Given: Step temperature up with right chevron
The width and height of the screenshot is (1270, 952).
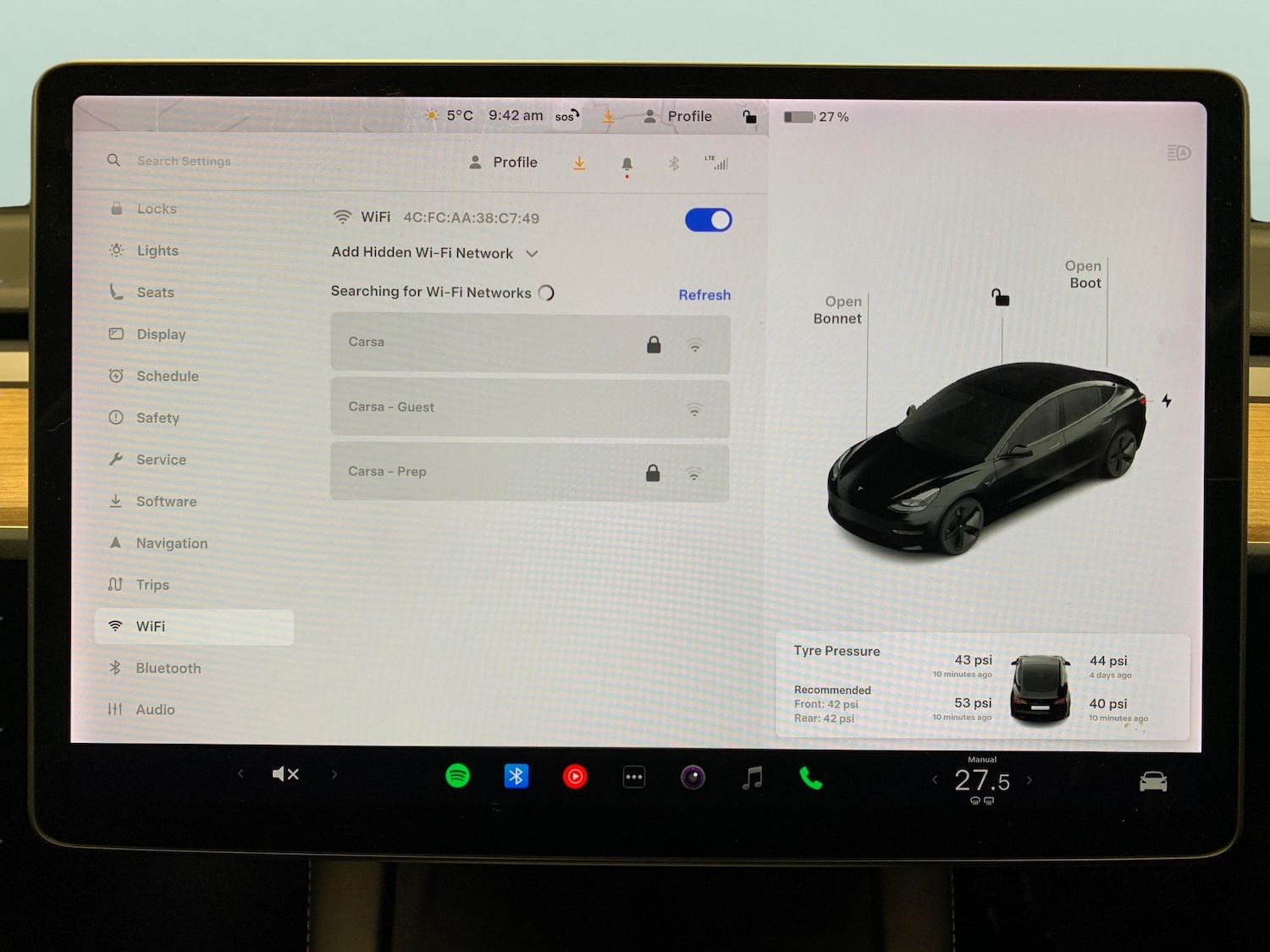Looking at the screenshot, I should coord(1030,780).
